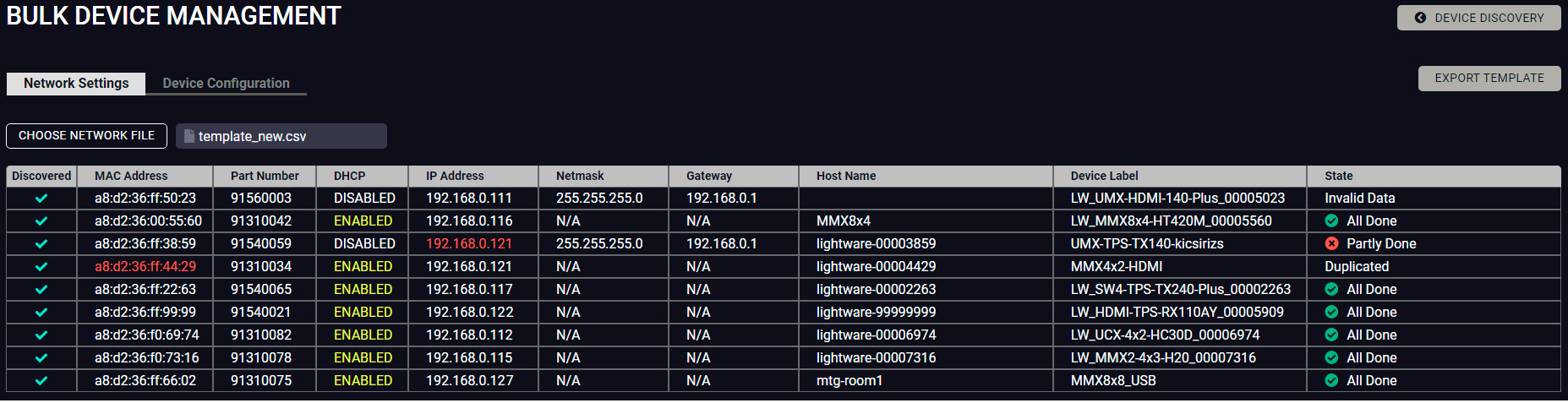Click netmask 255.255.255.0 in 91540059 row

599,243
